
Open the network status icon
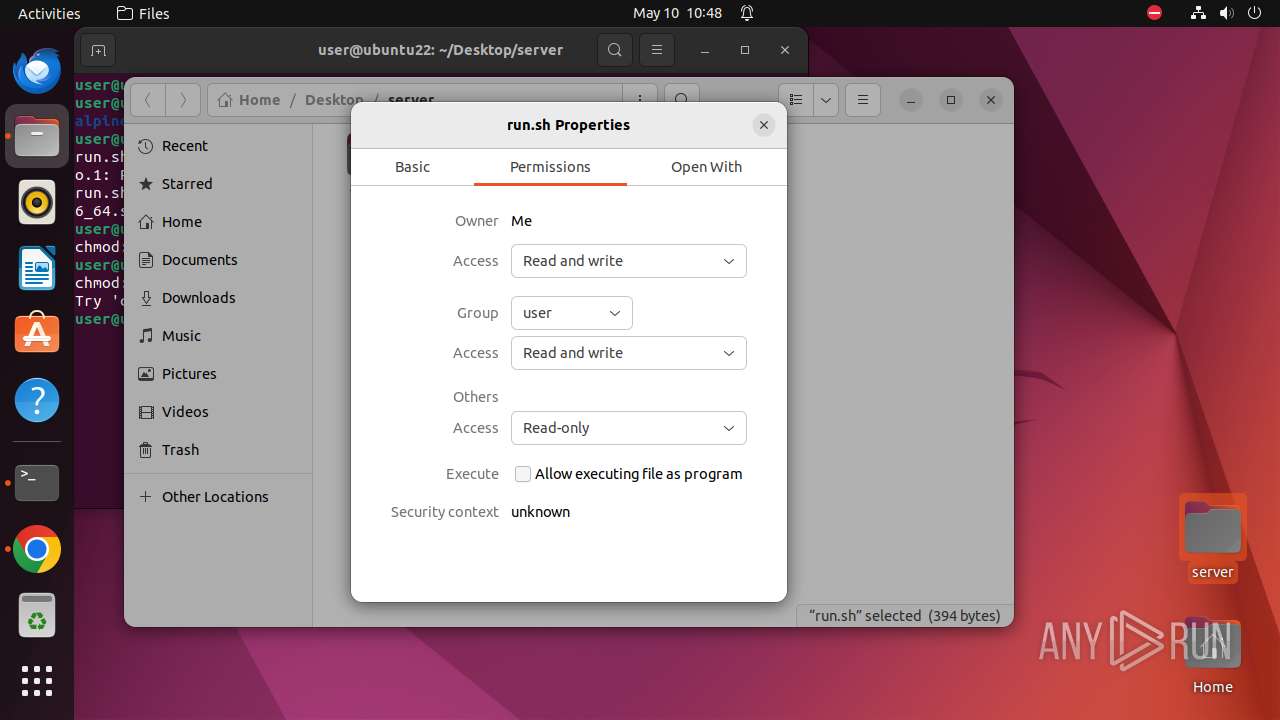[x=1198, y=13]
